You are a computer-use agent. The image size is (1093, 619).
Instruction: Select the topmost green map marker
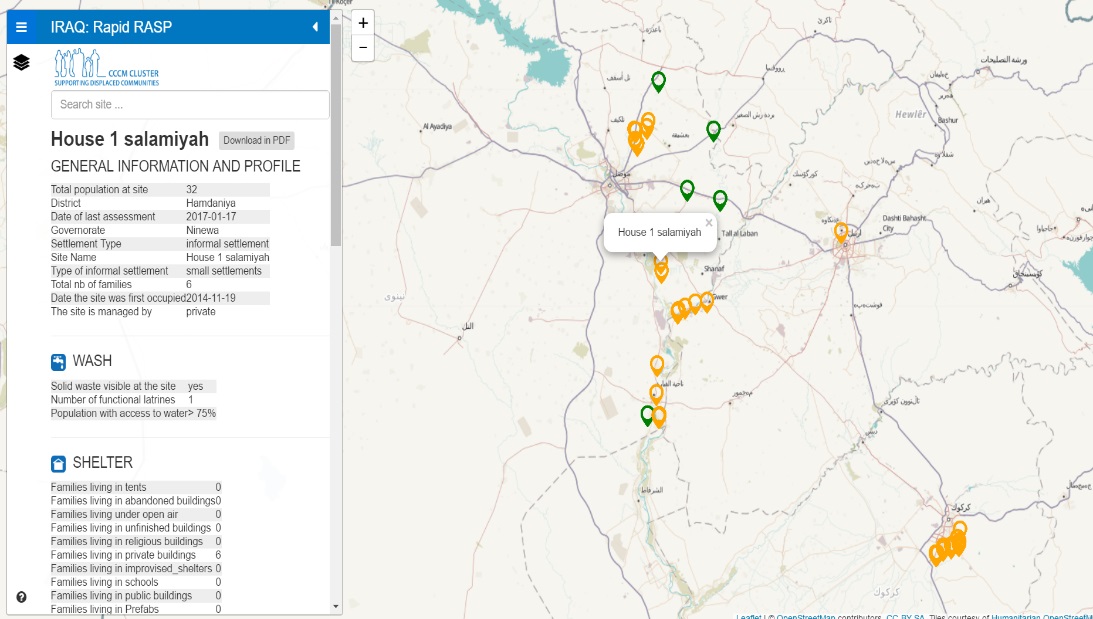click(x=658, y=81)
